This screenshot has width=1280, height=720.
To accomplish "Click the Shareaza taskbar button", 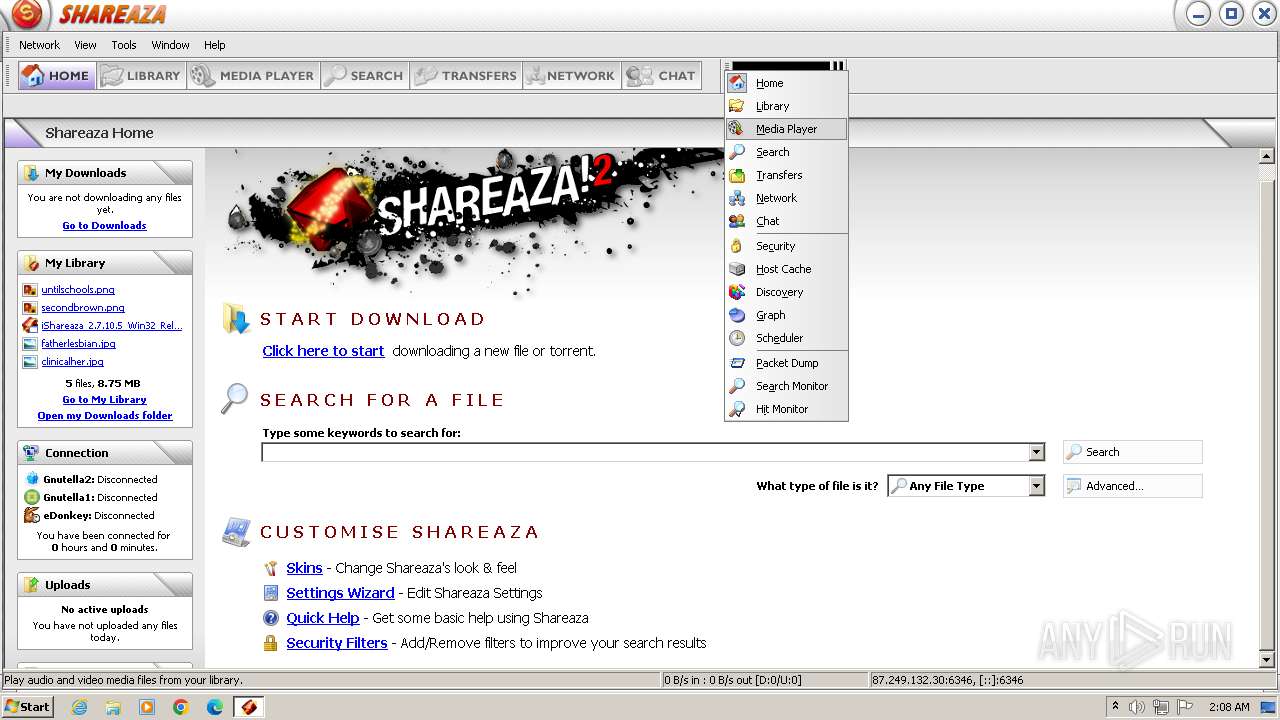I will 248,707.
